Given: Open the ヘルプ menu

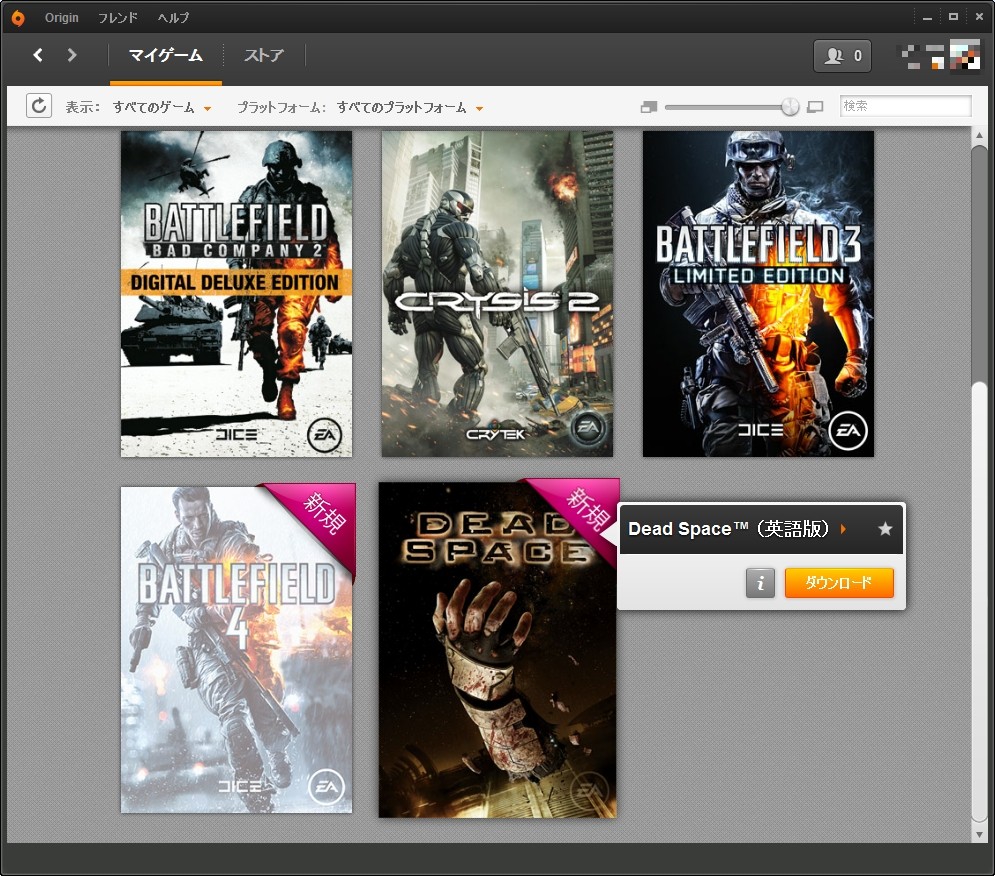Looking at the screenshot, I should click(173, 18).
